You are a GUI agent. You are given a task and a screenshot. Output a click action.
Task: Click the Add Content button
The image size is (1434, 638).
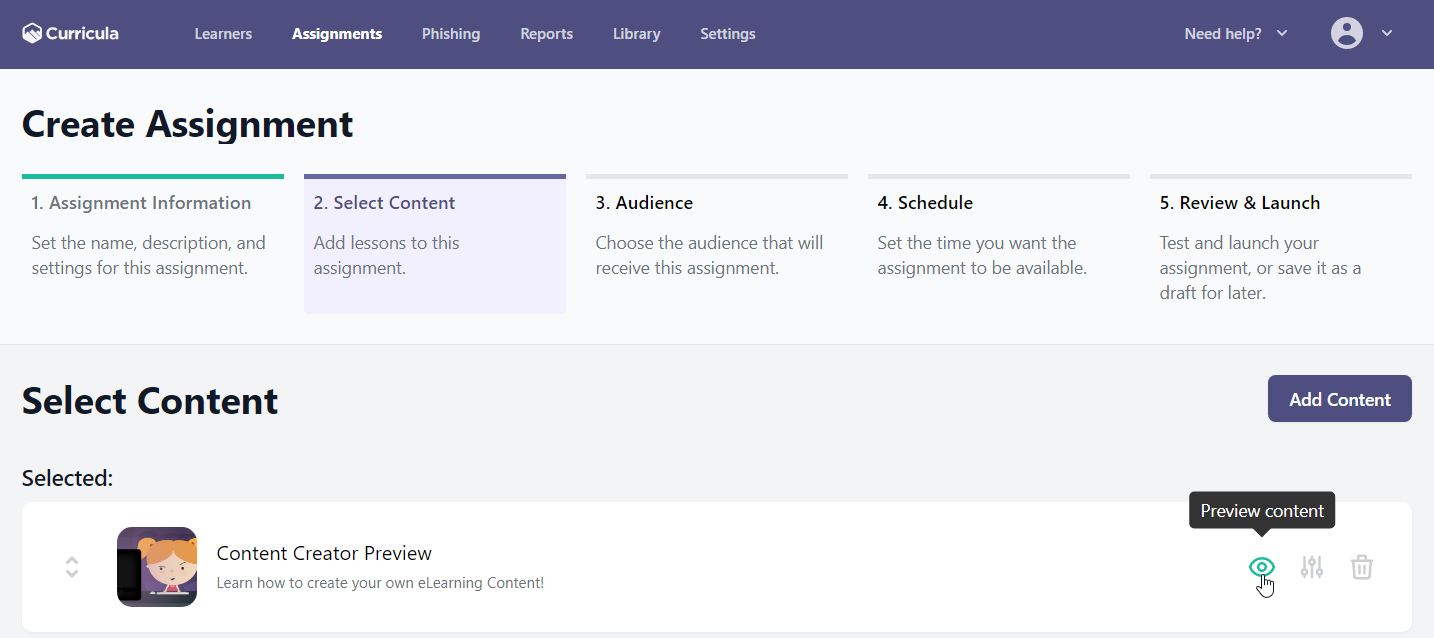pos(1340,399)
